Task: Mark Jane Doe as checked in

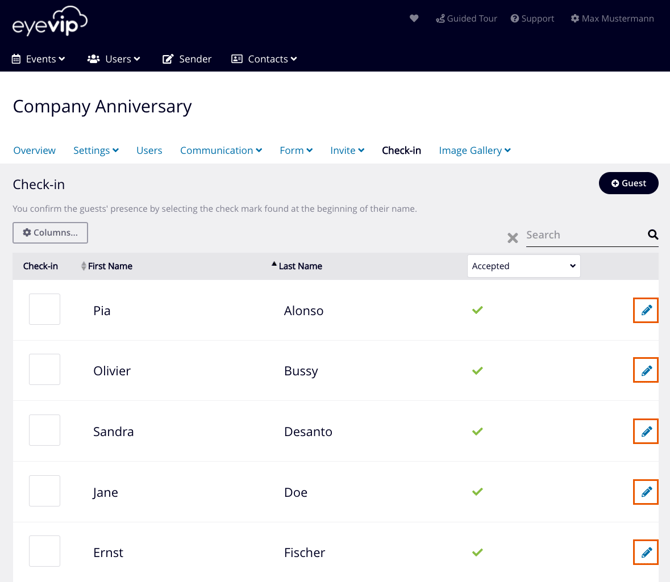Action: click(45, 491)
